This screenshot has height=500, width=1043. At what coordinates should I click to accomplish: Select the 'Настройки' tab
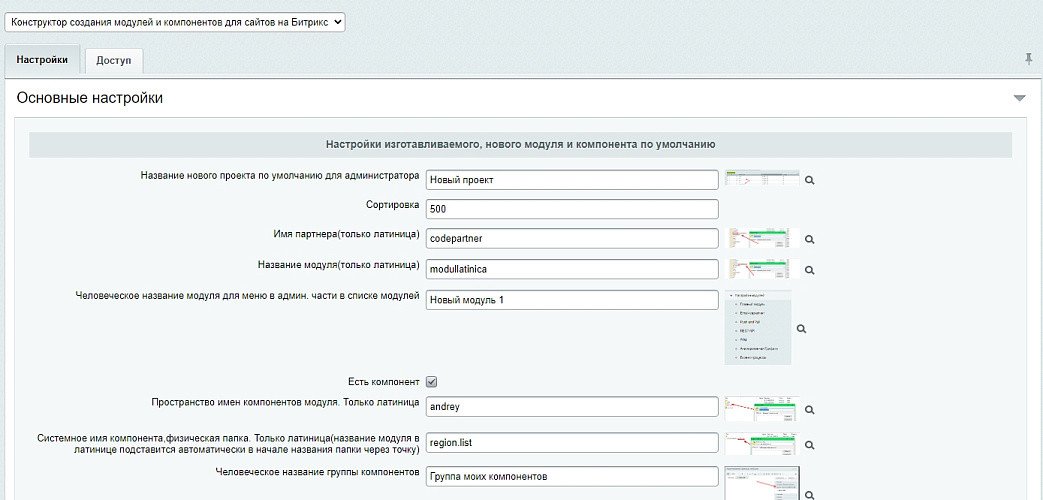(x=42, y=60)
